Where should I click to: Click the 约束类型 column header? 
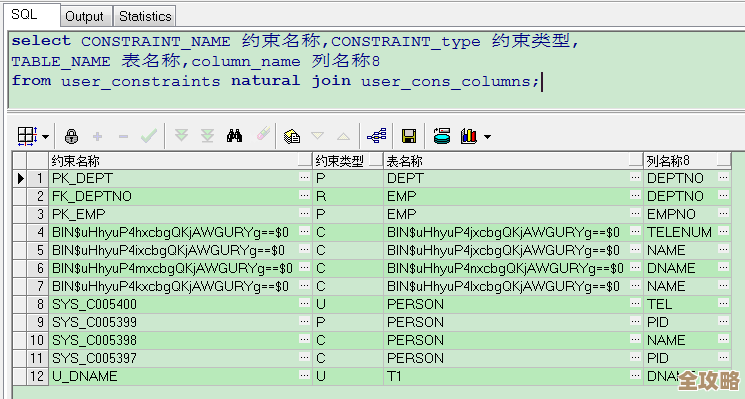(x=348, y=161)
